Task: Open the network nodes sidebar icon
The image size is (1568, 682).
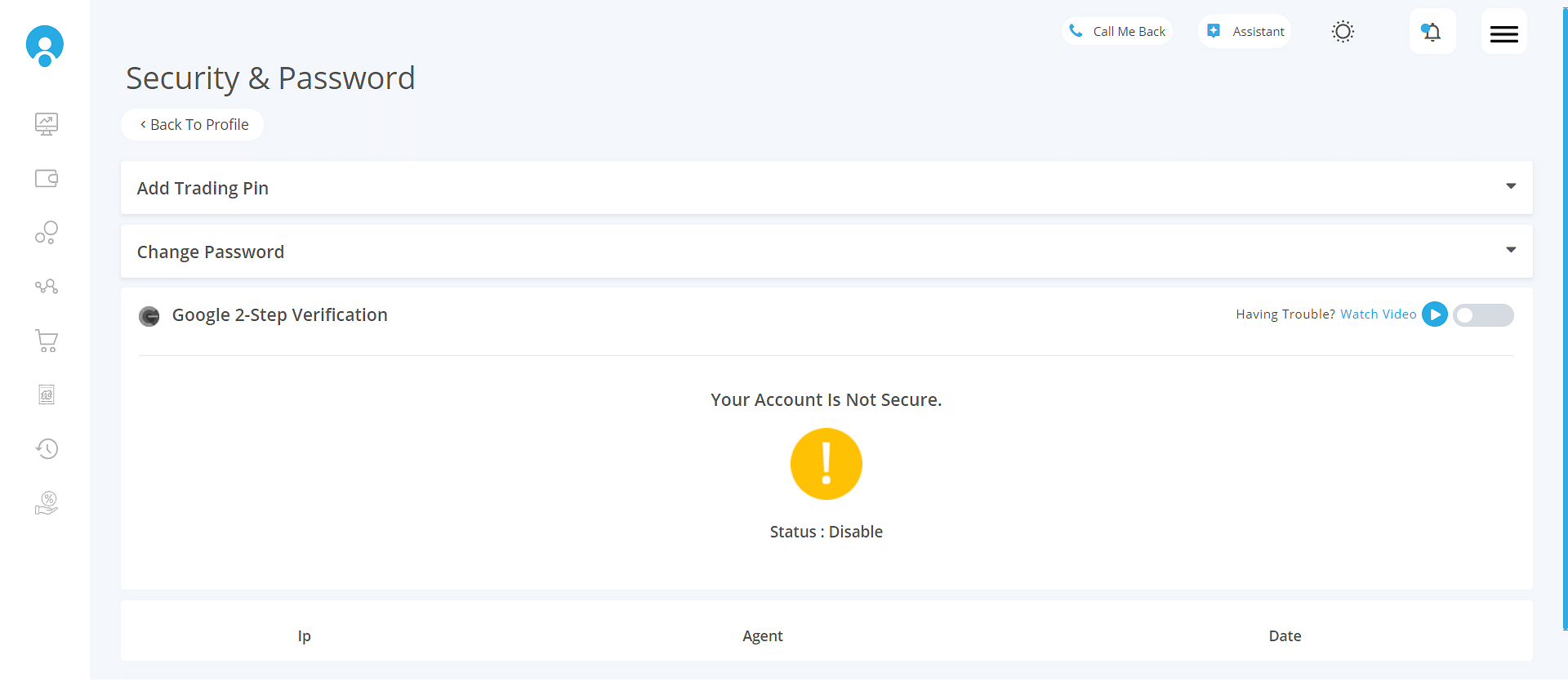Action: 47,287
